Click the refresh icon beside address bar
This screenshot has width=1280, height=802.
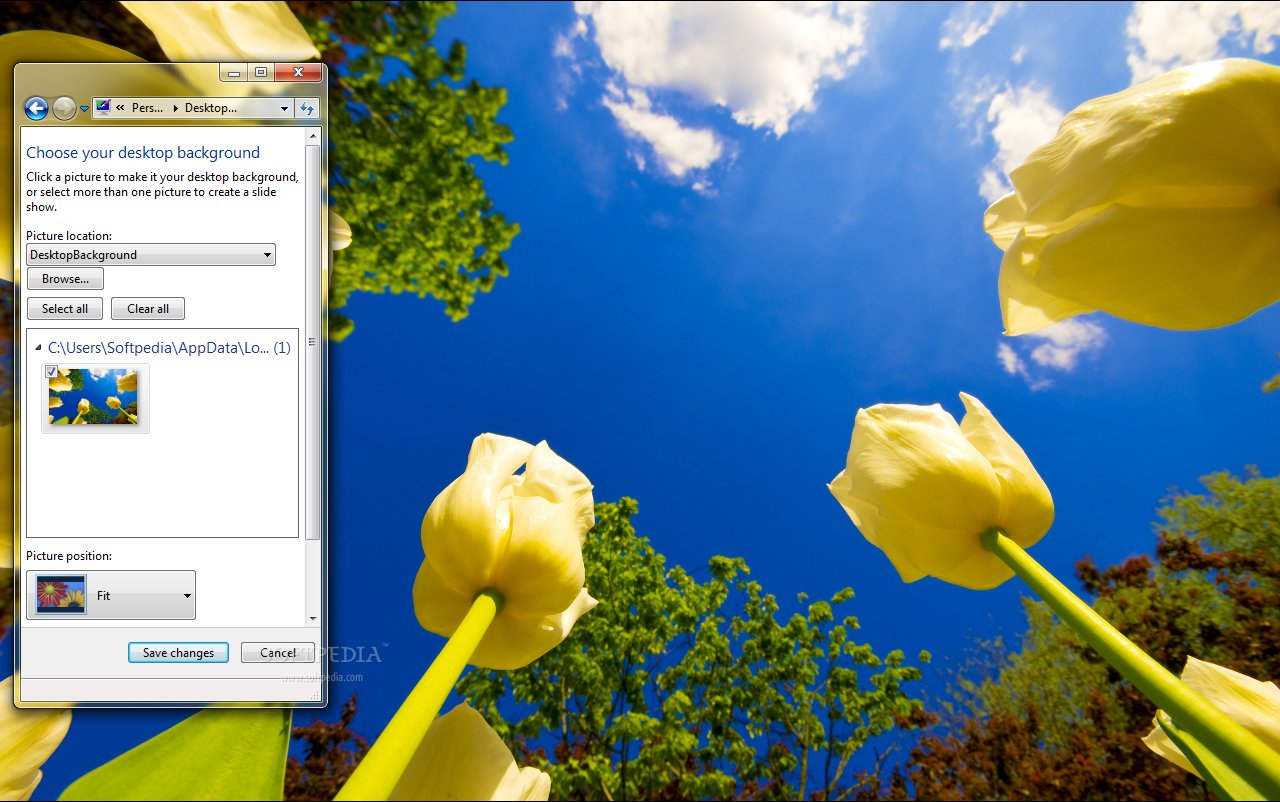click(x=307, y=108)
